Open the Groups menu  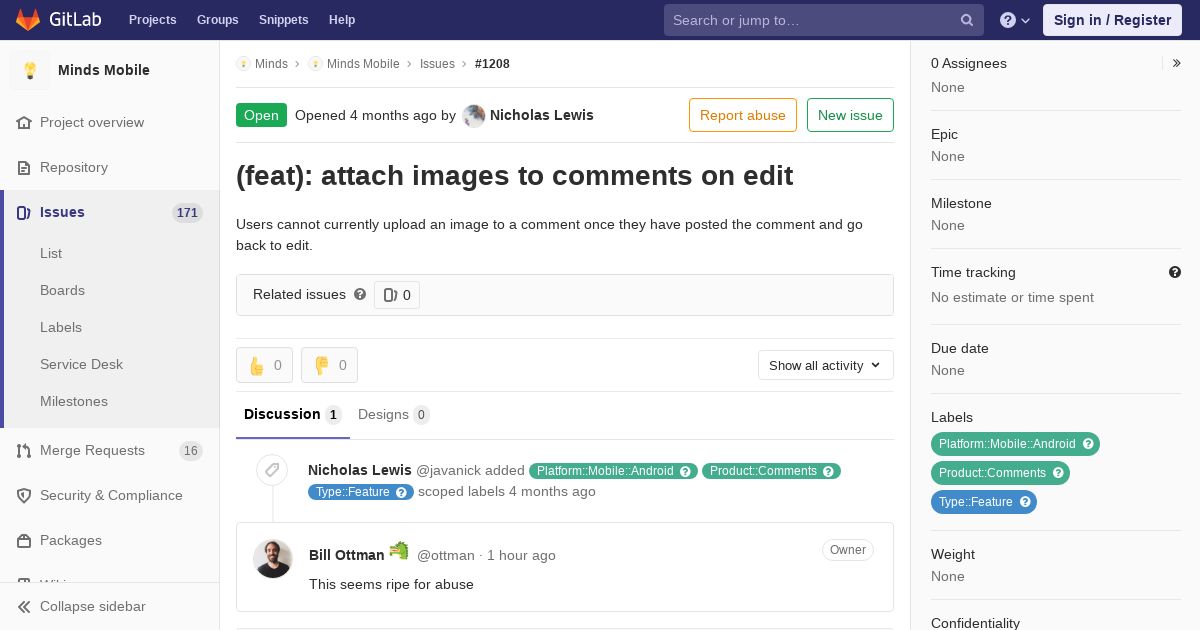217,20
